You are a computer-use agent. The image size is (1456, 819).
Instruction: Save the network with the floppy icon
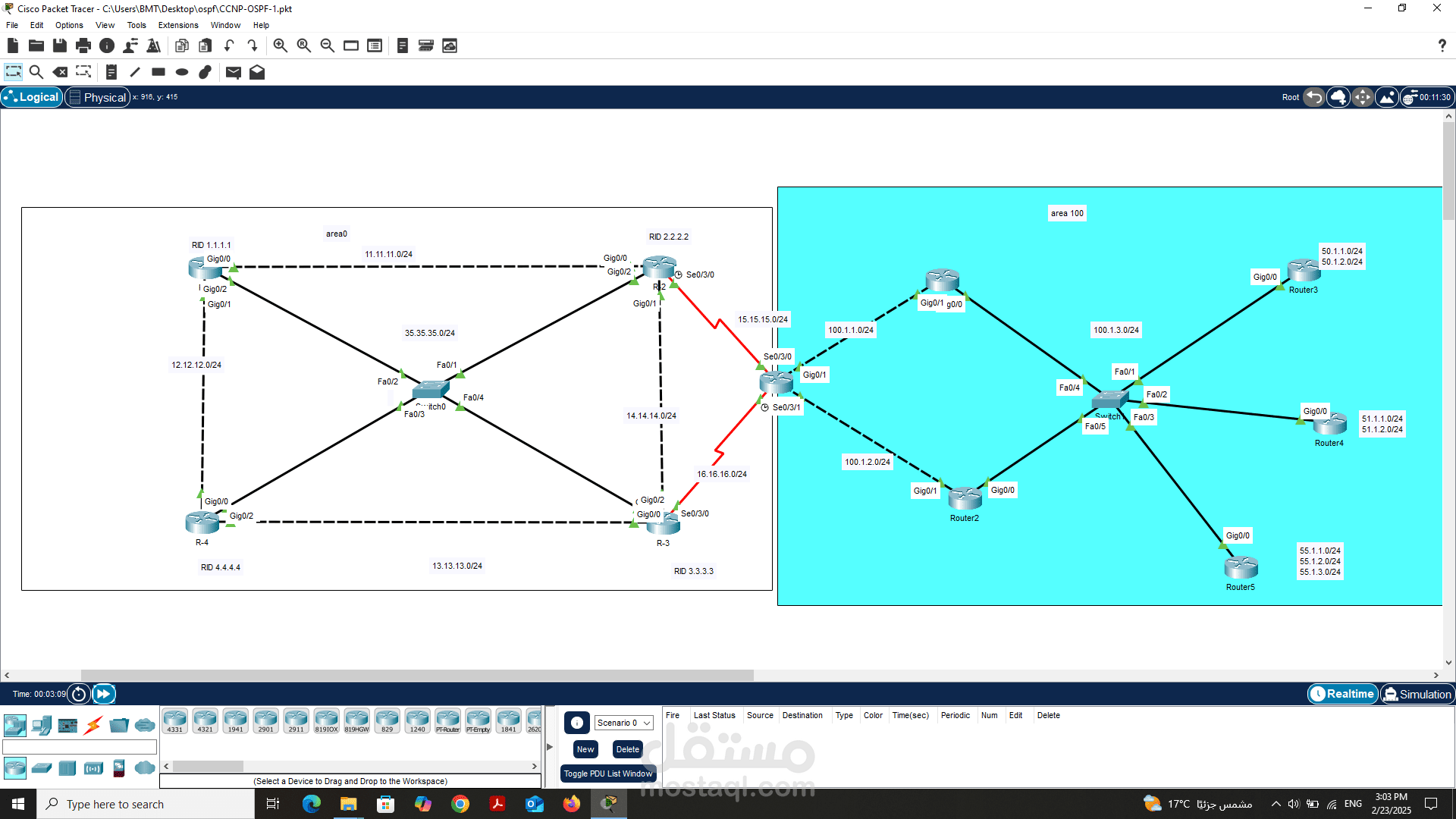tap(60, 45)
